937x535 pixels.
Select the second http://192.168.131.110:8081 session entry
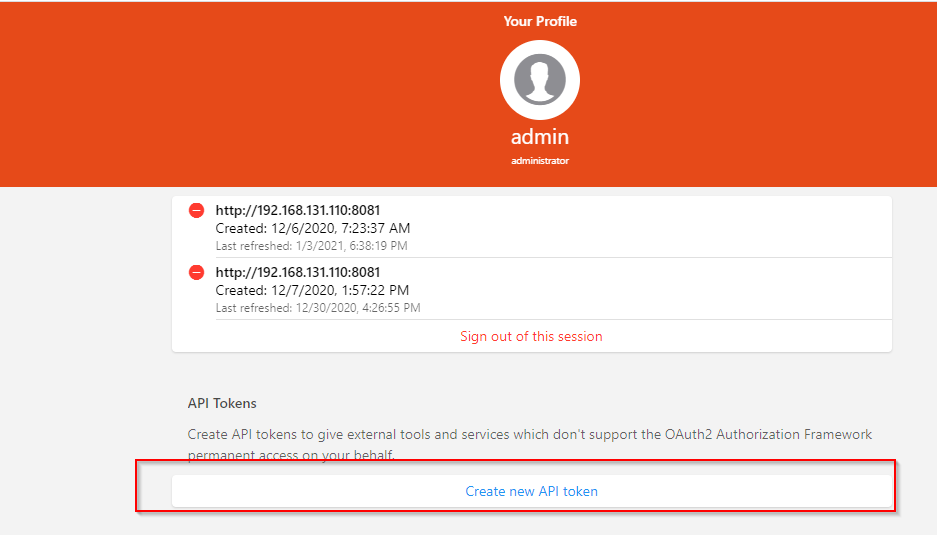click(x=298, y=272)
